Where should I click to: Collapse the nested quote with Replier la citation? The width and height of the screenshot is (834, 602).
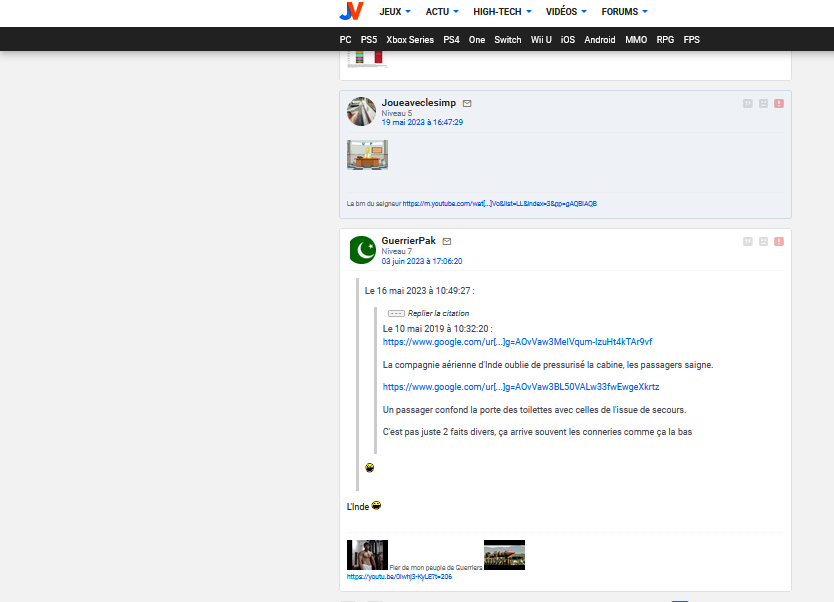point(429,313)
